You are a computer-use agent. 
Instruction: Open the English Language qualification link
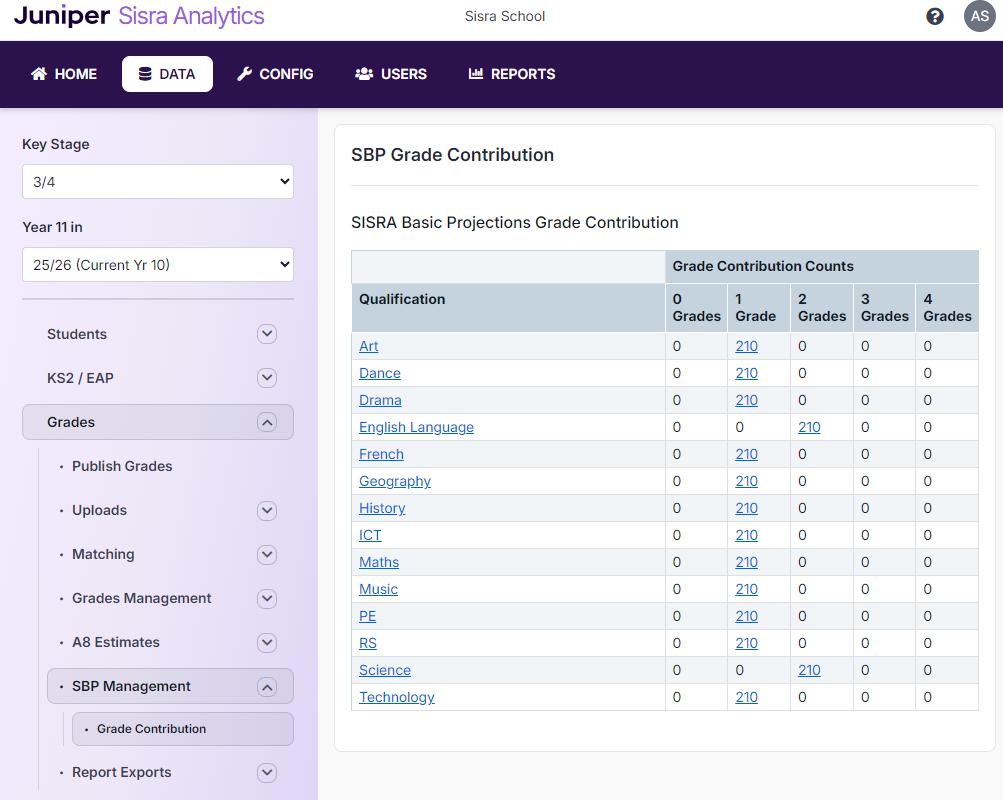(x=416, y=427)
